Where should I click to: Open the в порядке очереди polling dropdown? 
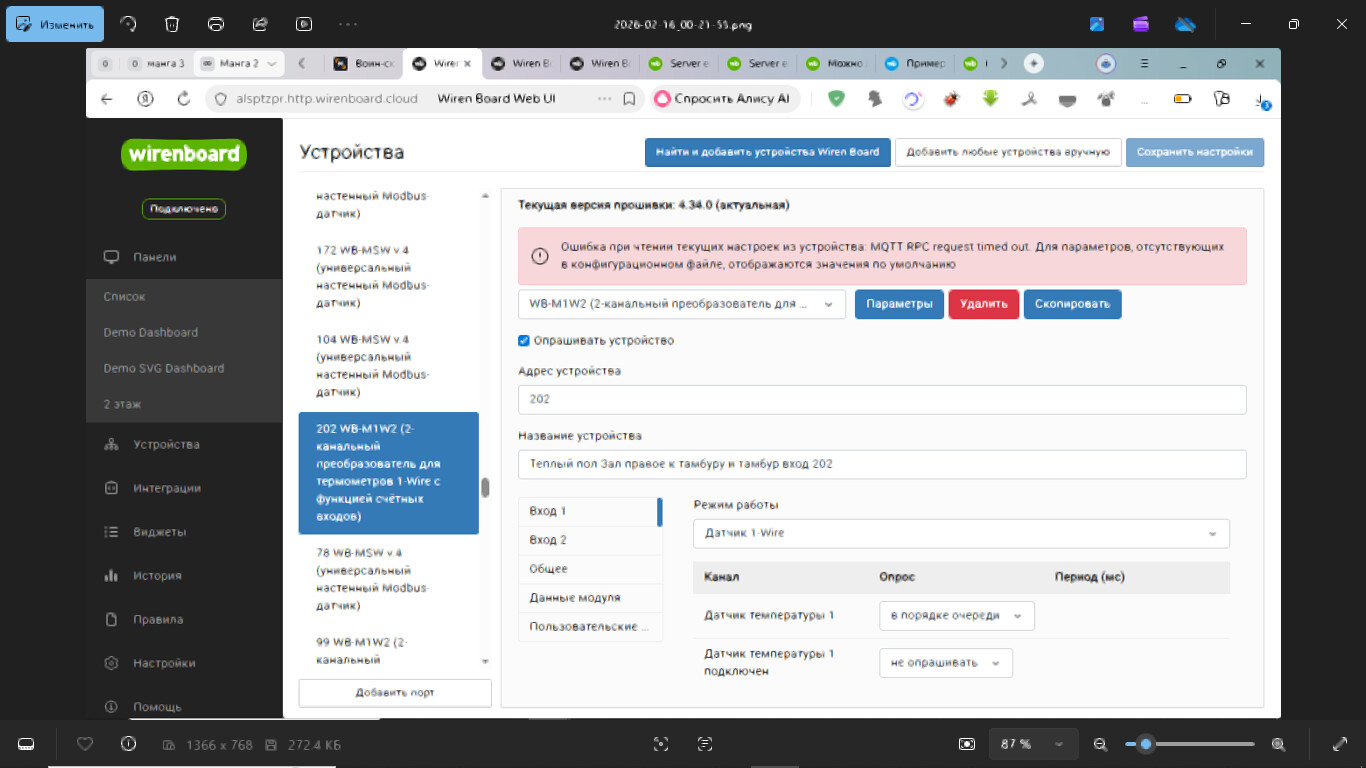[957, 616]
